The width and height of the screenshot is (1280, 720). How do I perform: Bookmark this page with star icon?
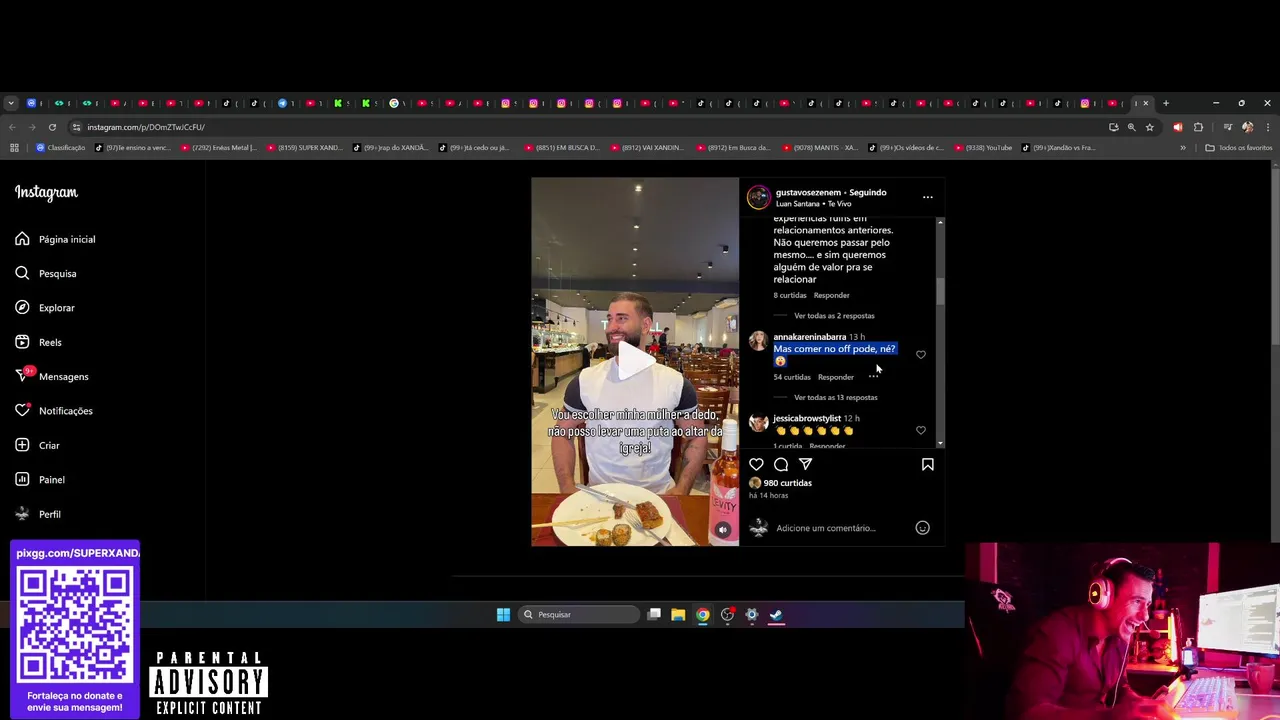1150,127
